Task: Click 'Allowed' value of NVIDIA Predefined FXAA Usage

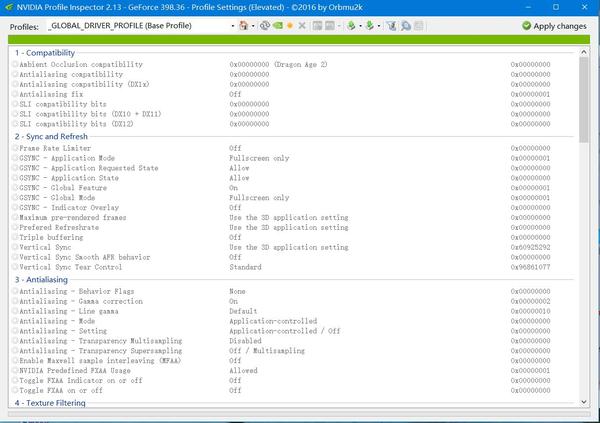Action: pyautogui.click(x=243, y=371)
